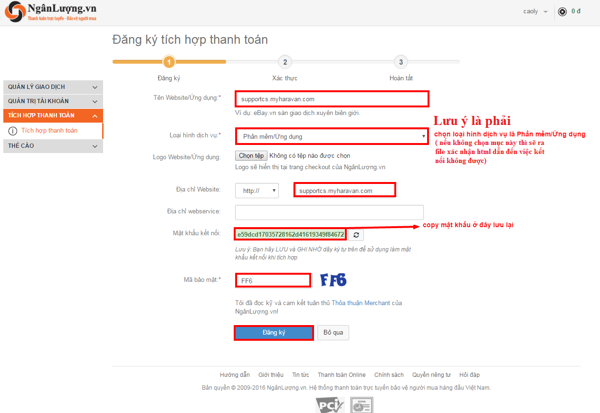Click the Đăng ký tích hợp thanh toán heading
This screenshot has width=600, height=413.
point(190,39)
